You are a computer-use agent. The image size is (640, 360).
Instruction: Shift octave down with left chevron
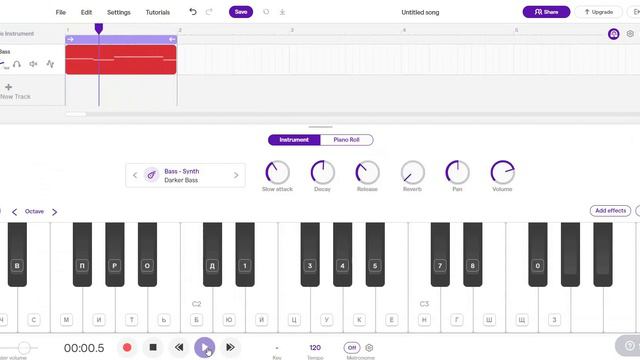tap(15, 212)
